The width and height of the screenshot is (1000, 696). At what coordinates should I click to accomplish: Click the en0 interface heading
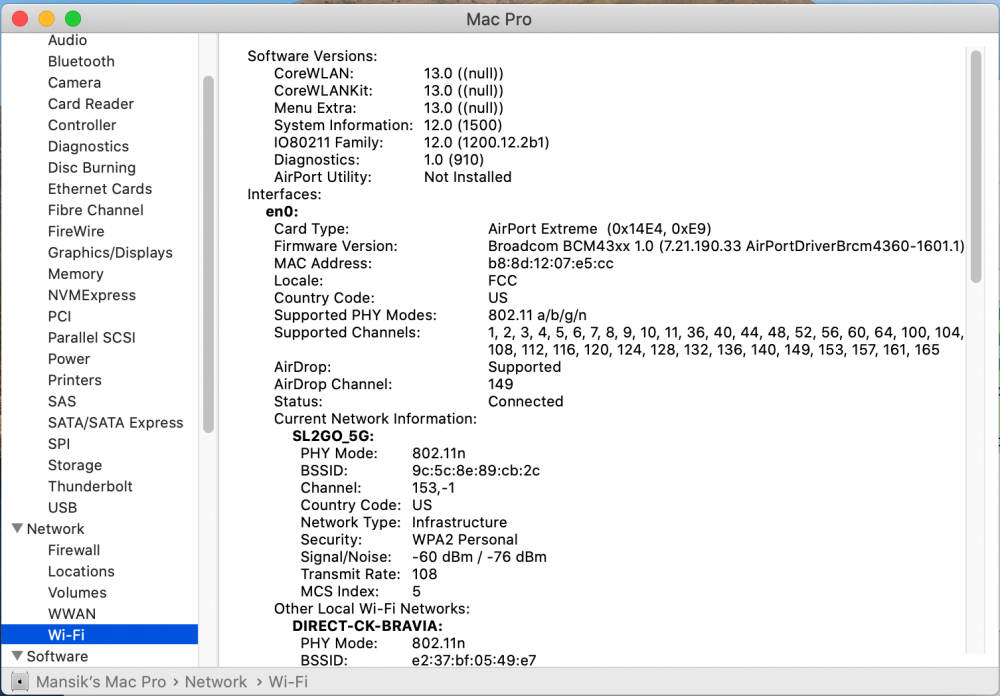click(282, 212)
